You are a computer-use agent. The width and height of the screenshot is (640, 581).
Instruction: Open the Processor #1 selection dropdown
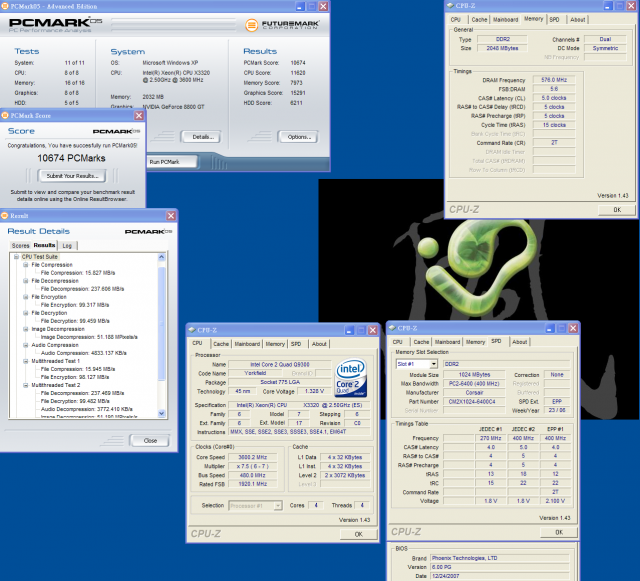278,506
